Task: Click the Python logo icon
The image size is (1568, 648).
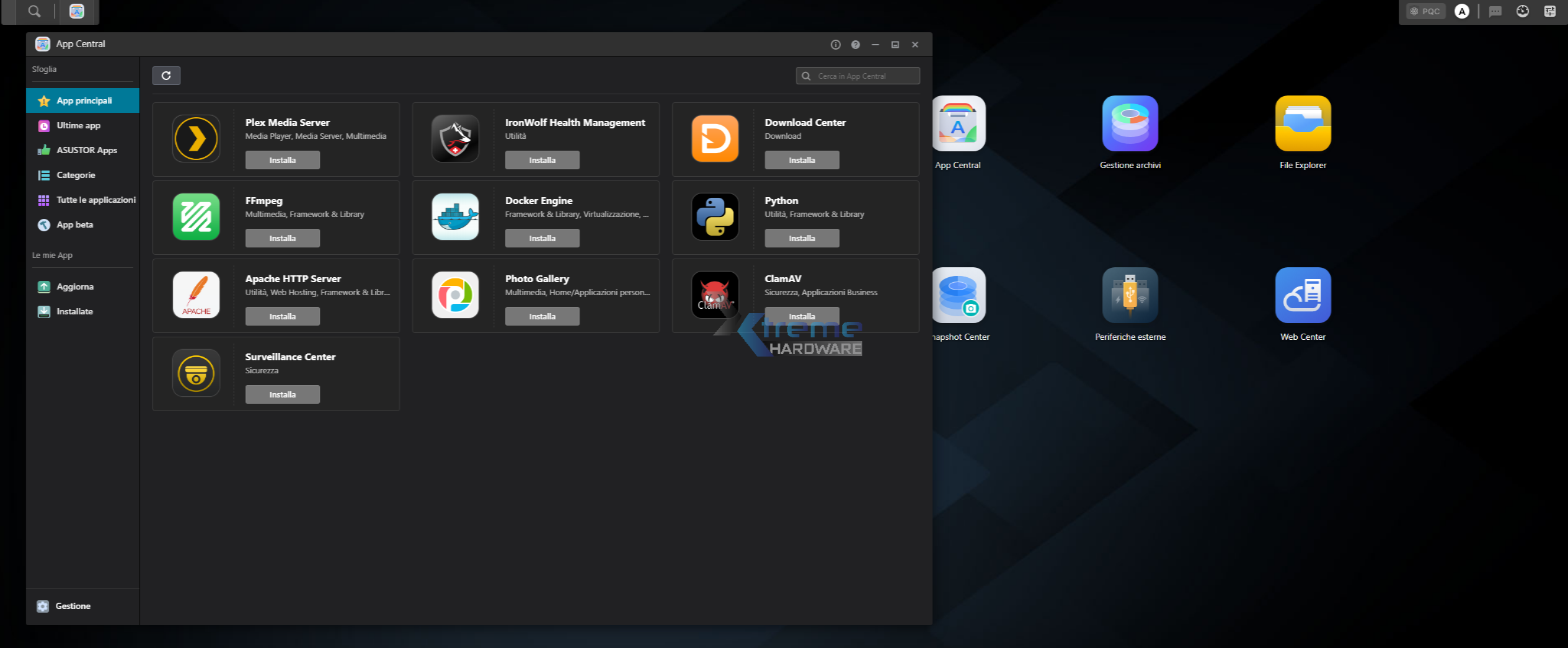Action: (715, 217)
